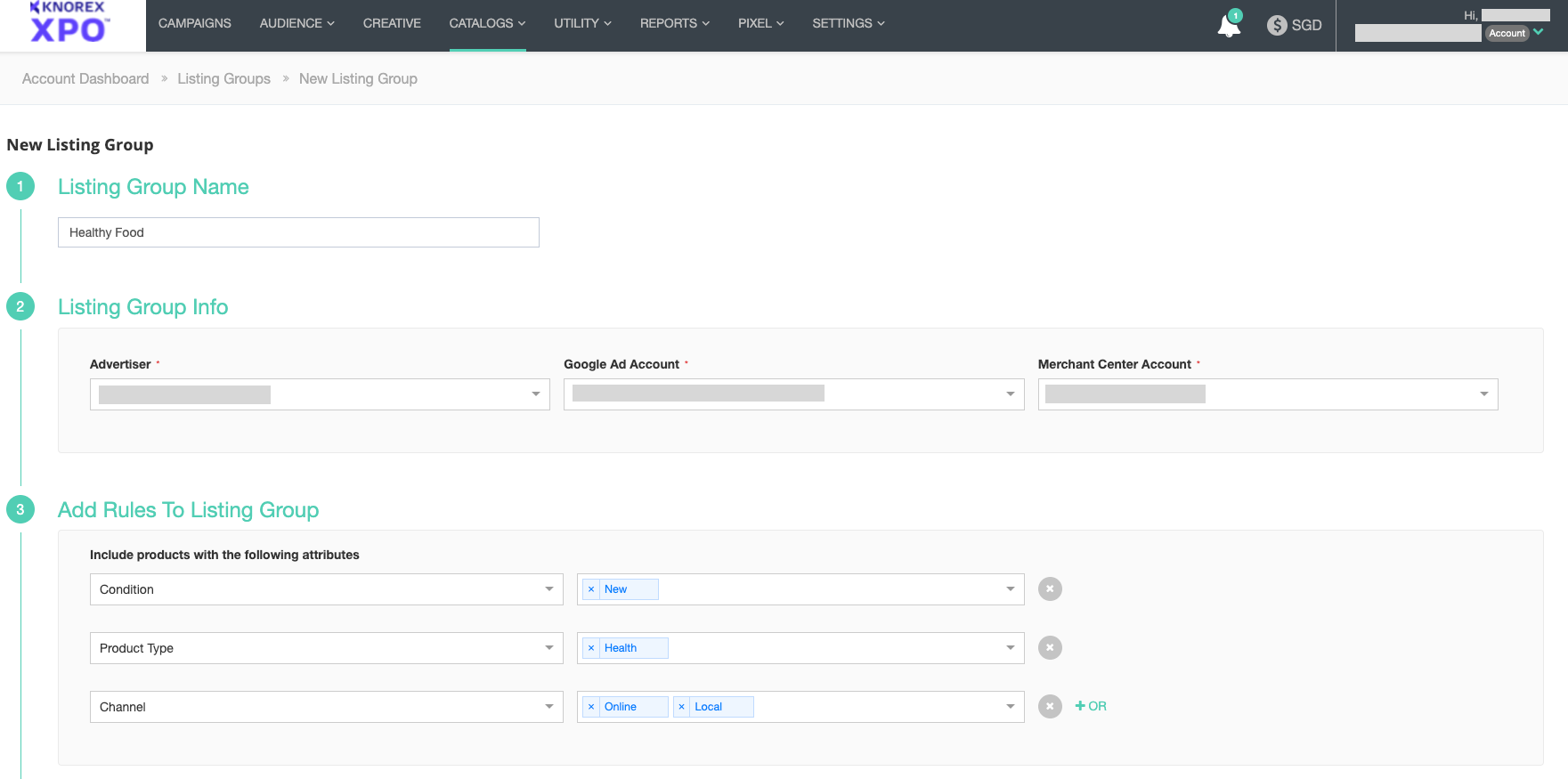Open the Catalogs menu

pos(487,23)
